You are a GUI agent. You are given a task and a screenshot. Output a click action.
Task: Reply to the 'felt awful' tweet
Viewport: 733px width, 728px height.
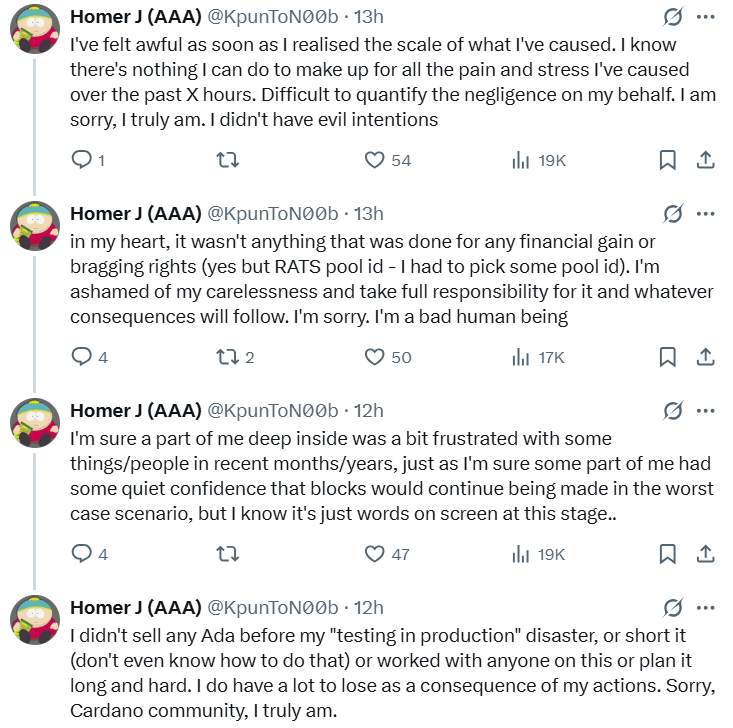[83, 160]
